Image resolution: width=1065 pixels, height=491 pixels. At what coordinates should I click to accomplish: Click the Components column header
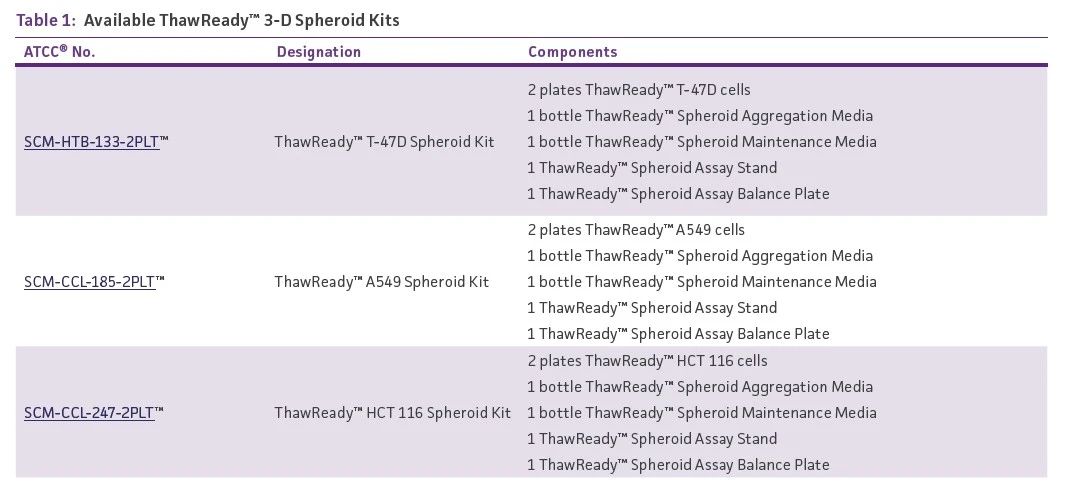(x=572, y=52)
